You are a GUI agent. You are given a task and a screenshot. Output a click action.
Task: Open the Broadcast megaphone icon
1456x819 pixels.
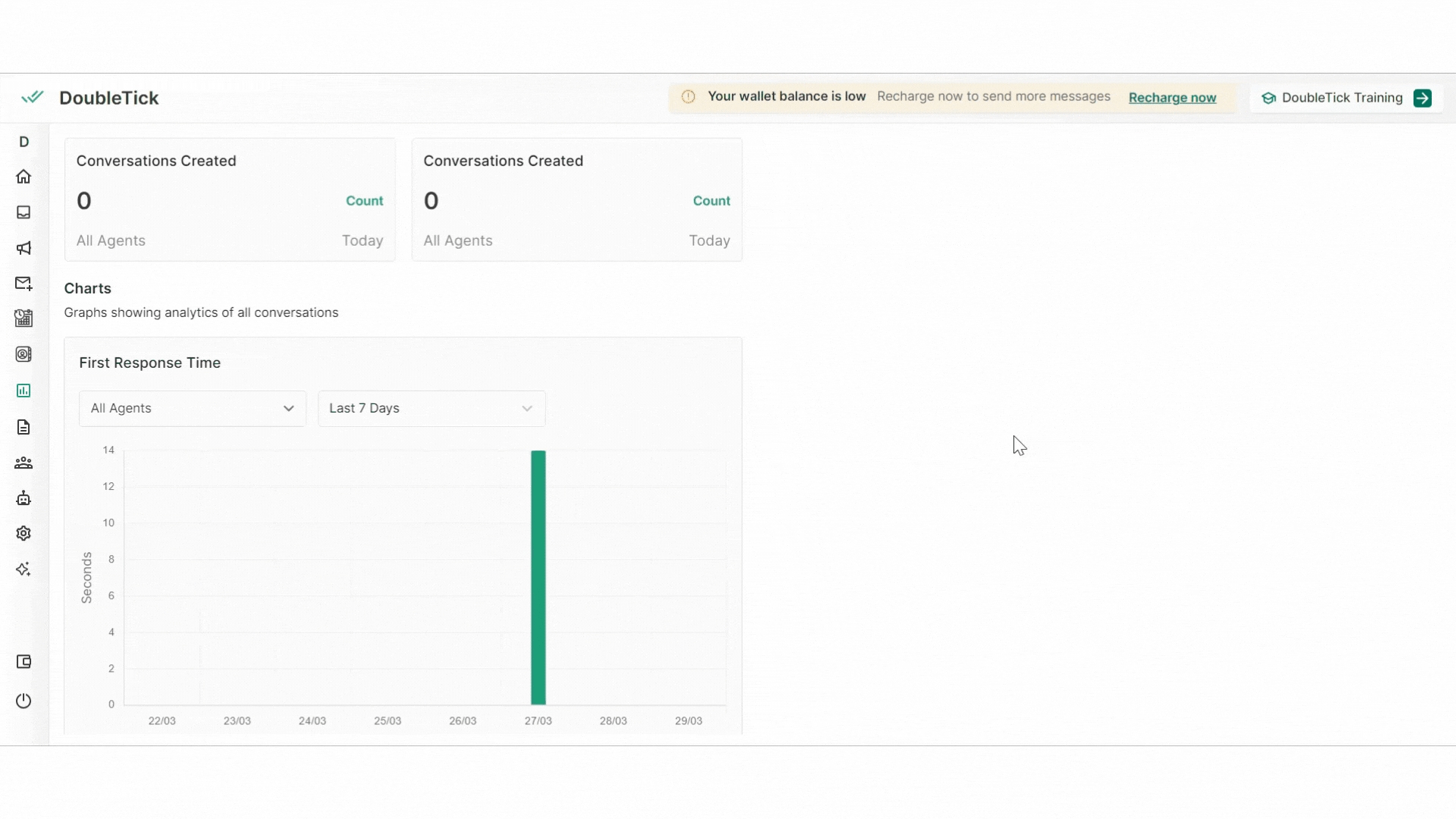click(24, 248)
